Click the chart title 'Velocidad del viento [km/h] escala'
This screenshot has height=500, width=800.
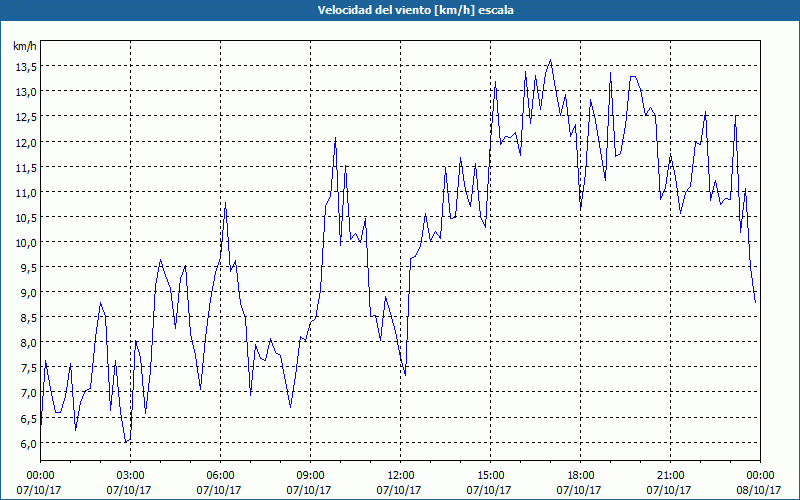pos(415,10)
